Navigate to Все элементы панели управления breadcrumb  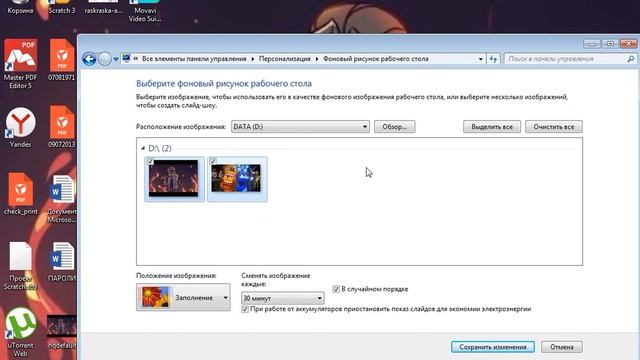point(194,59)
